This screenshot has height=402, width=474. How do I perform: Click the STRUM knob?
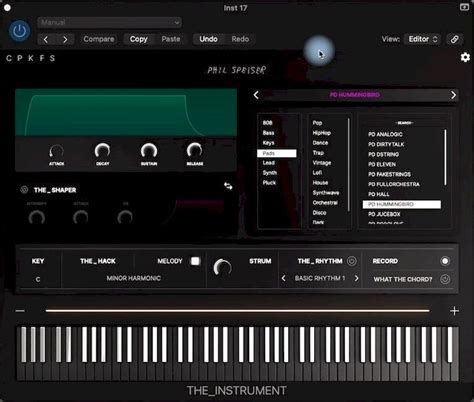(x=222, y=268)
